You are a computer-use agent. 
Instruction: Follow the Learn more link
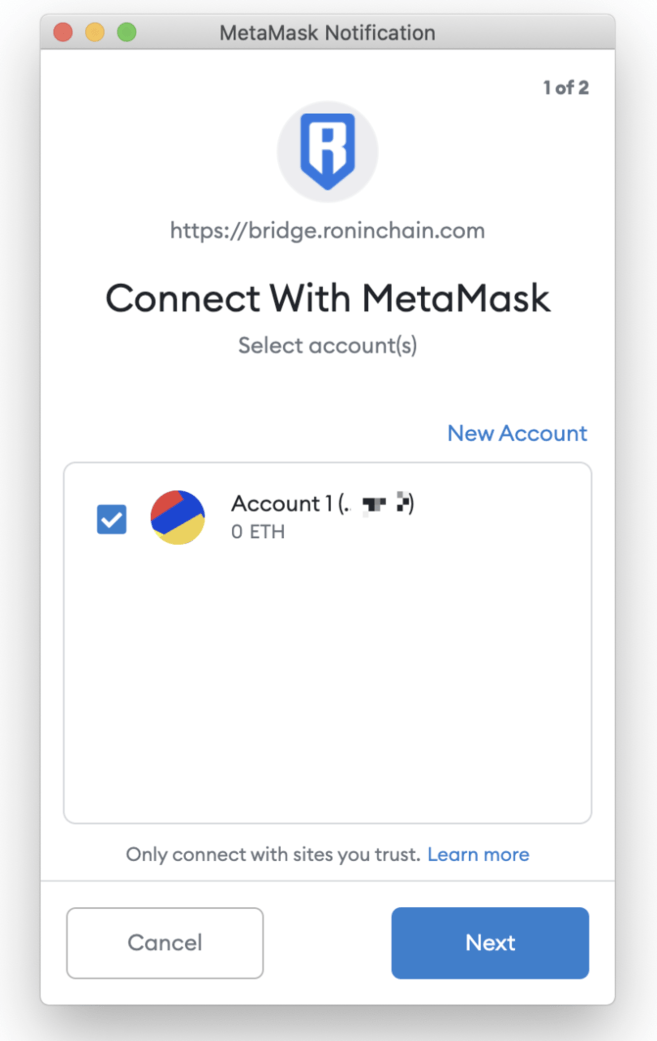click(x=478, y=854)
